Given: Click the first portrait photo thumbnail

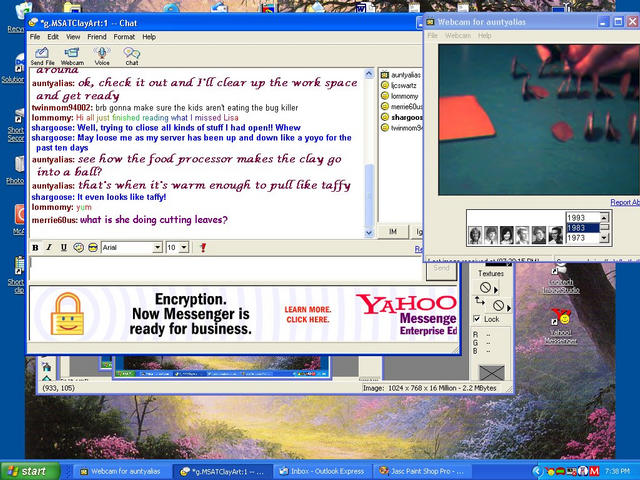Looking at the screenshot, I should click(475, 236).
